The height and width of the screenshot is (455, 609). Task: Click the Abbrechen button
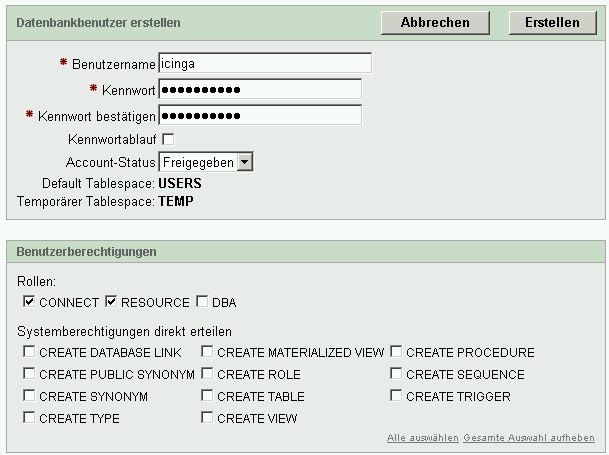(435, 22)
